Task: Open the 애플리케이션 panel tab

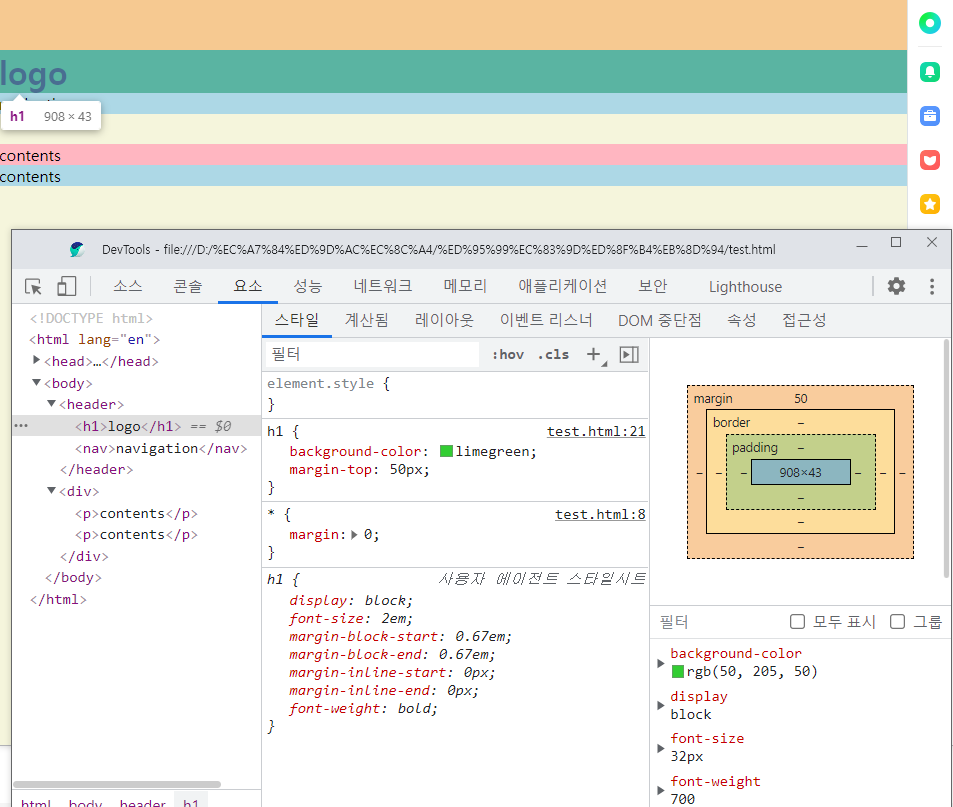Action: 563,286
